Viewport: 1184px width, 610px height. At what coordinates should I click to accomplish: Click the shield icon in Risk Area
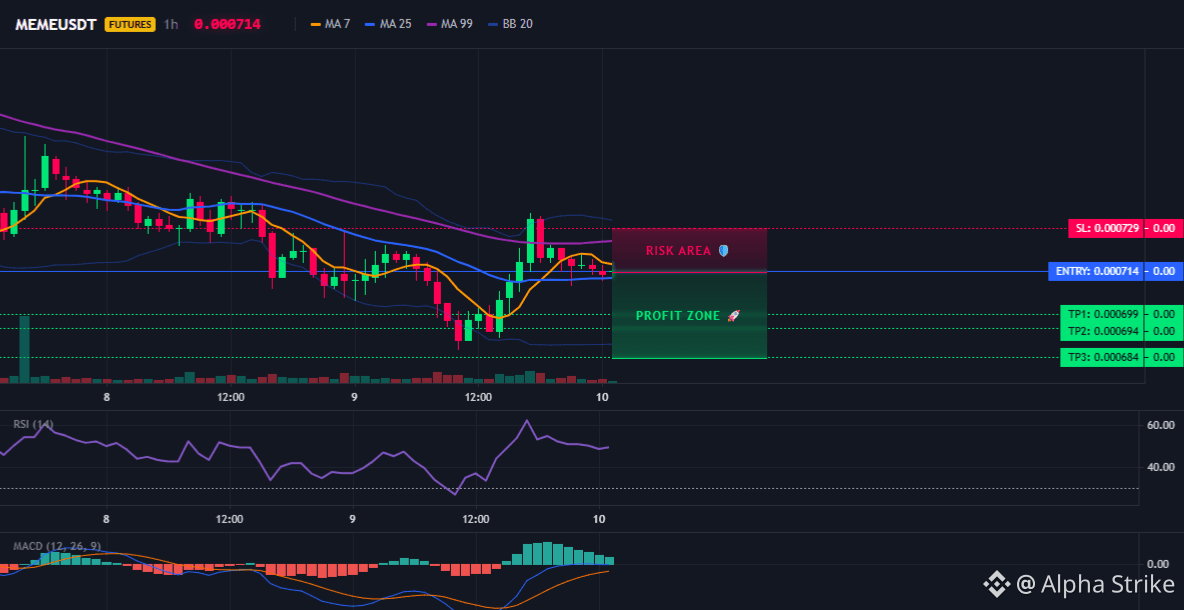723,251
